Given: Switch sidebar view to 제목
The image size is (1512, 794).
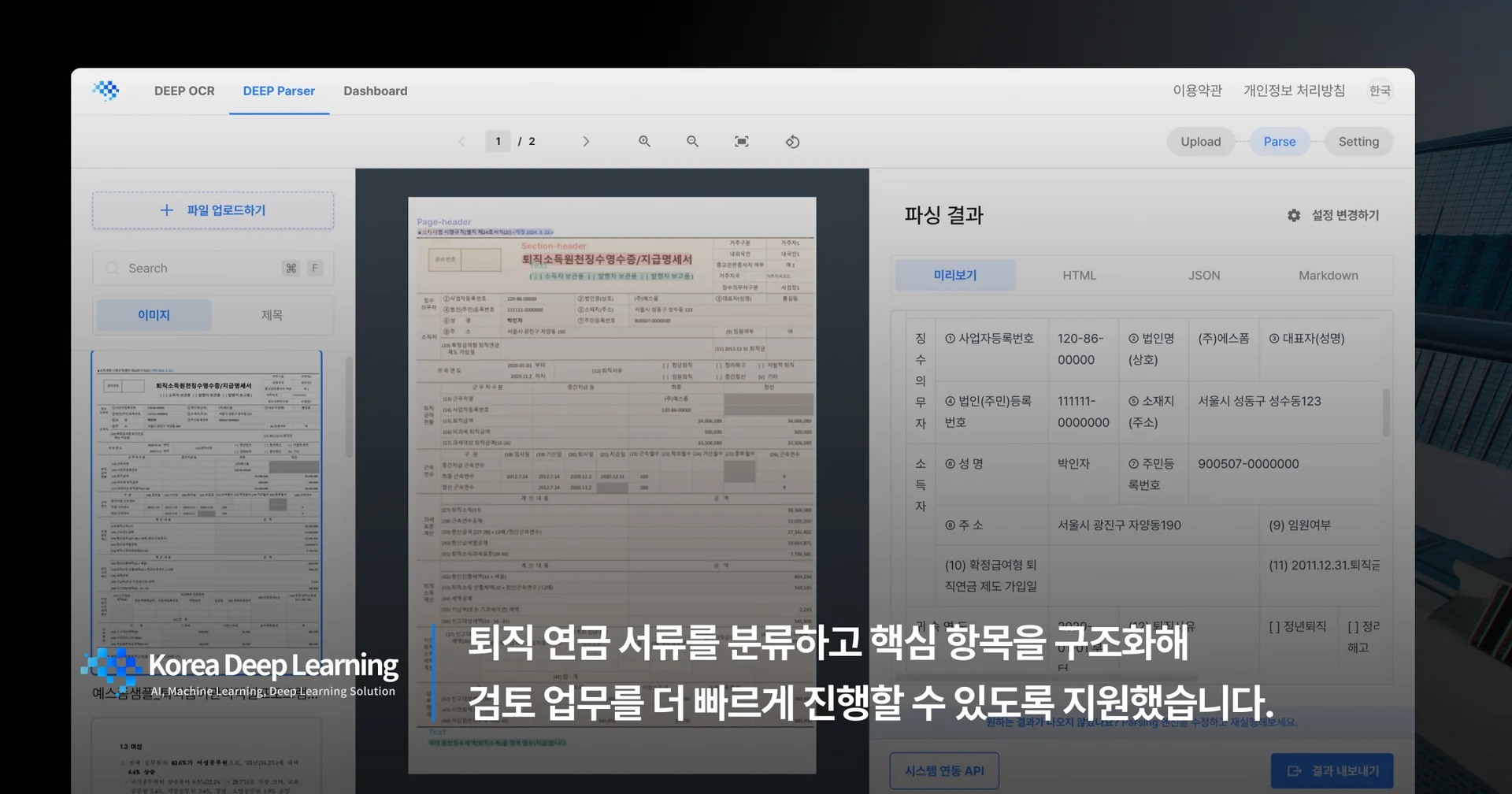Looking at the screenshot, I should point(272,314).
